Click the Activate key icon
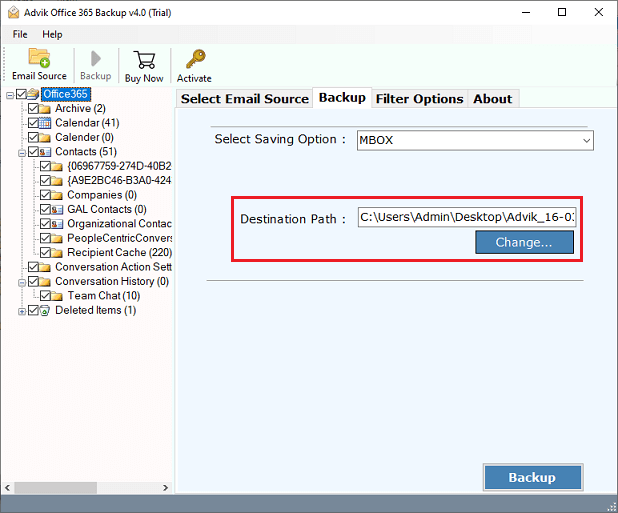The width and height of the screenshot is (618, 513). (195, 59)
